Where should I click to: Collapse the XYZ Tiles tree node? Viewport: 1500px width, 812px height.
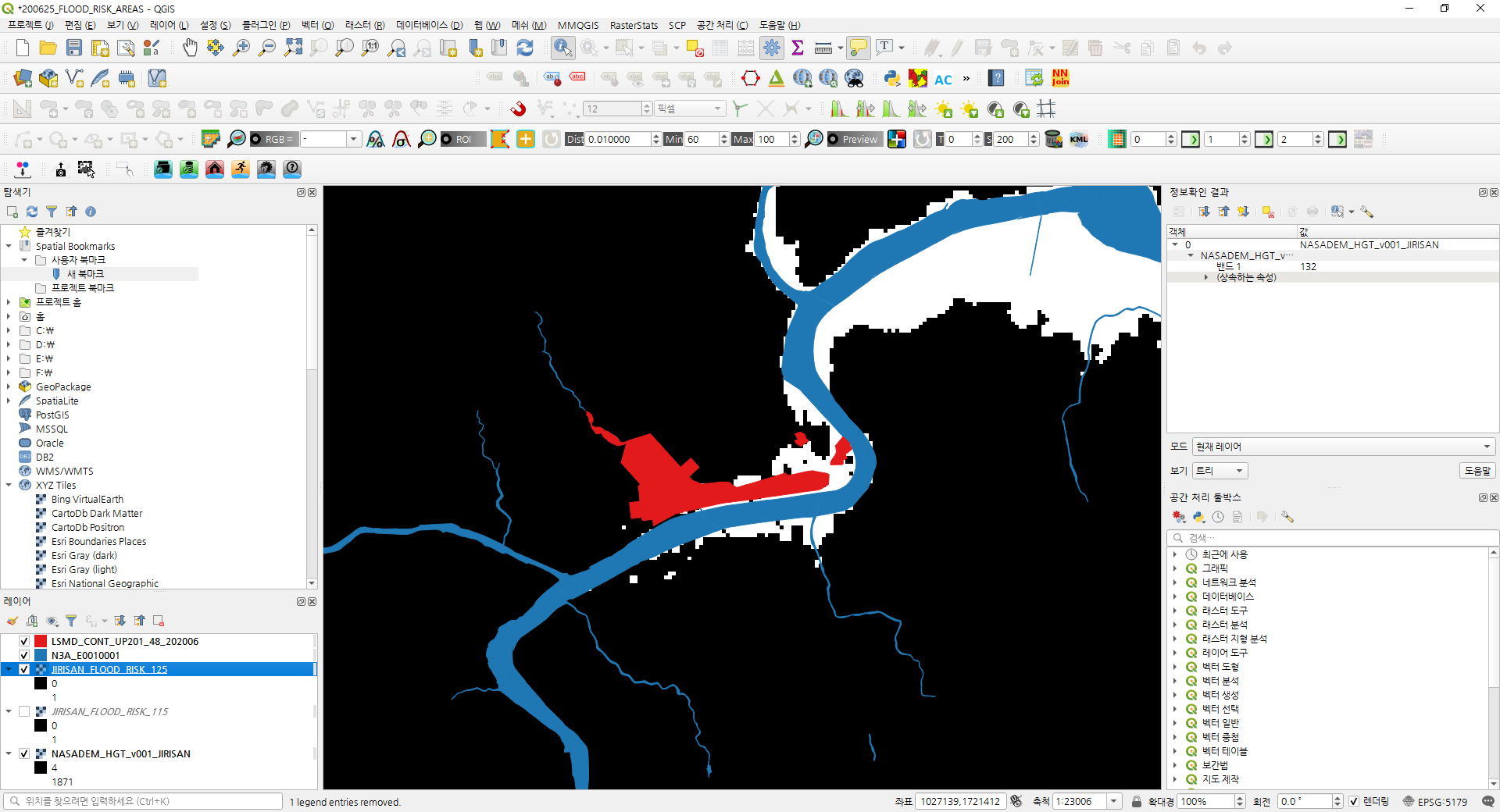(x=9, y=485)
